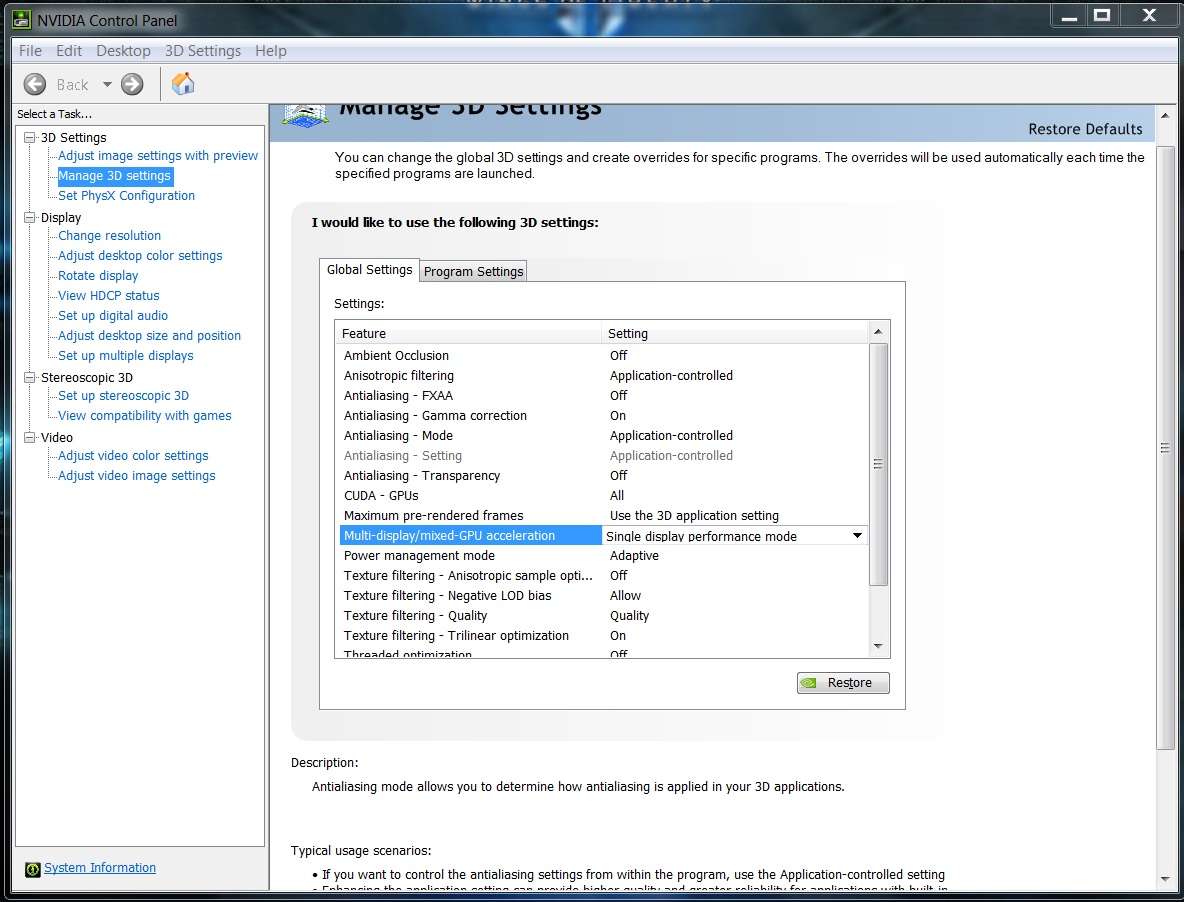
Task: Click the NVIDIA Control Panel title bar icon
Action: coord(22,20)
